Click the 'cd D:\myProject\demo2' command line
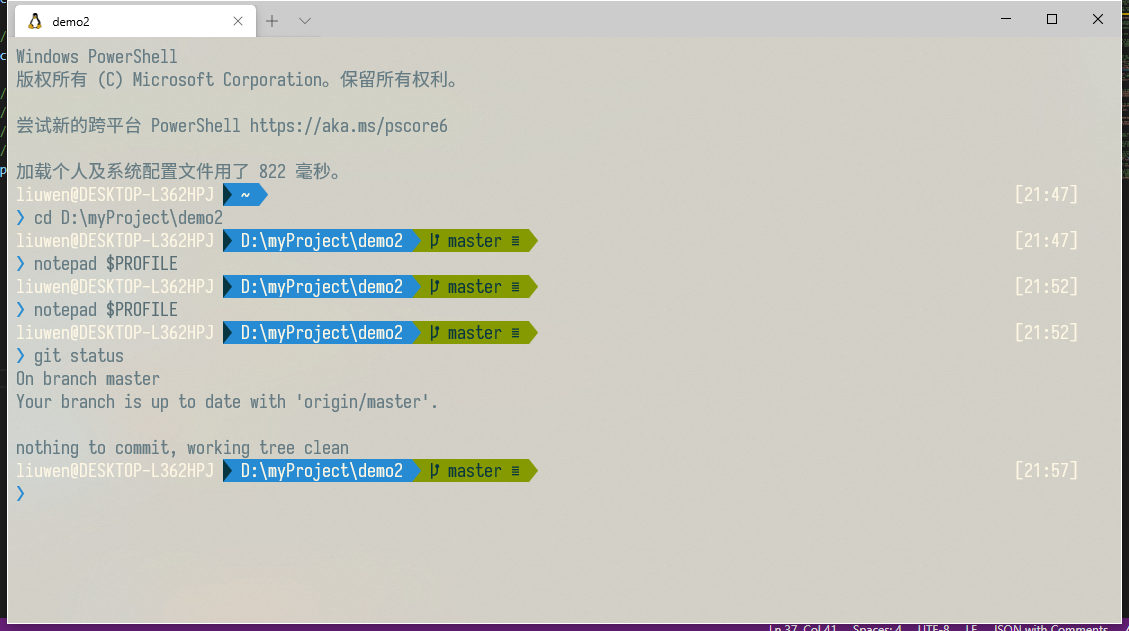This screenshot has height=631, width=1129. [128, 218]
